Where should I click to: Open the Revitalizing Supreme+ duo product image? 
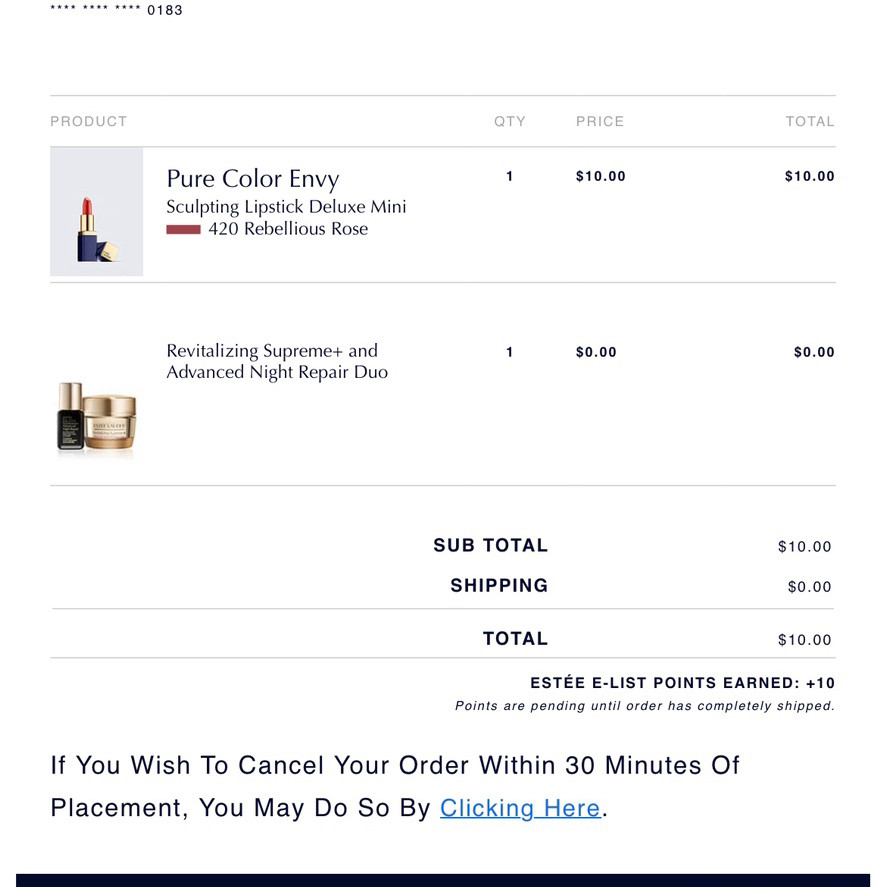click(x=97, y=417)
